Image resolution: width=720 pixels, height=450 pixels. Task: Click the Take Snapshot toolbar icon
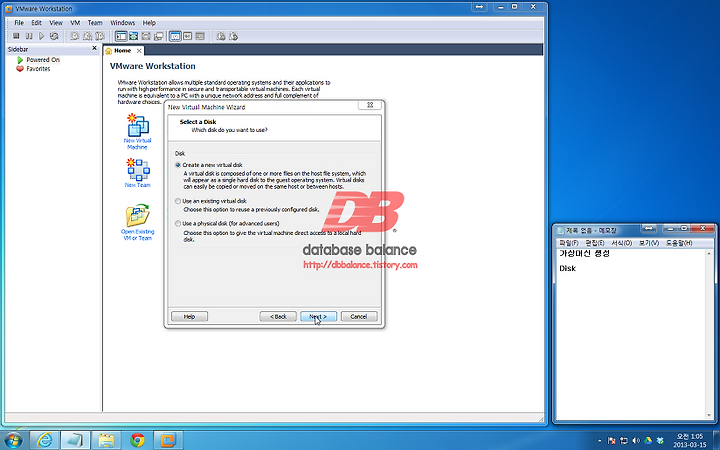click(74, 36)
